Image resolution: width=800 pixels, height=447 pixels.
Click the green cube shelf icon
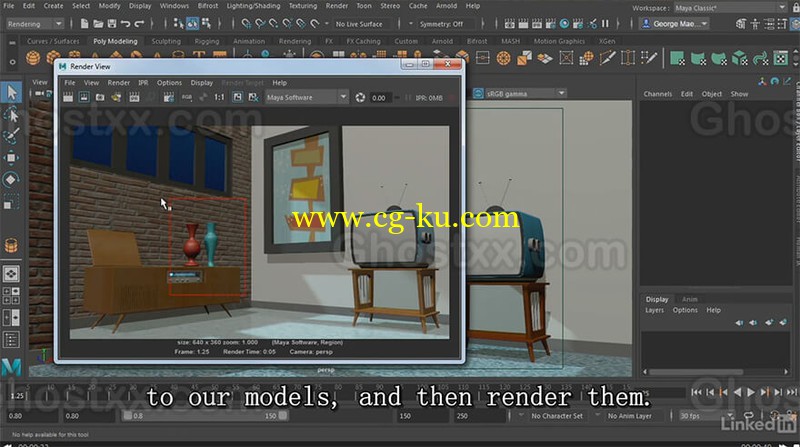click(739, 58)
